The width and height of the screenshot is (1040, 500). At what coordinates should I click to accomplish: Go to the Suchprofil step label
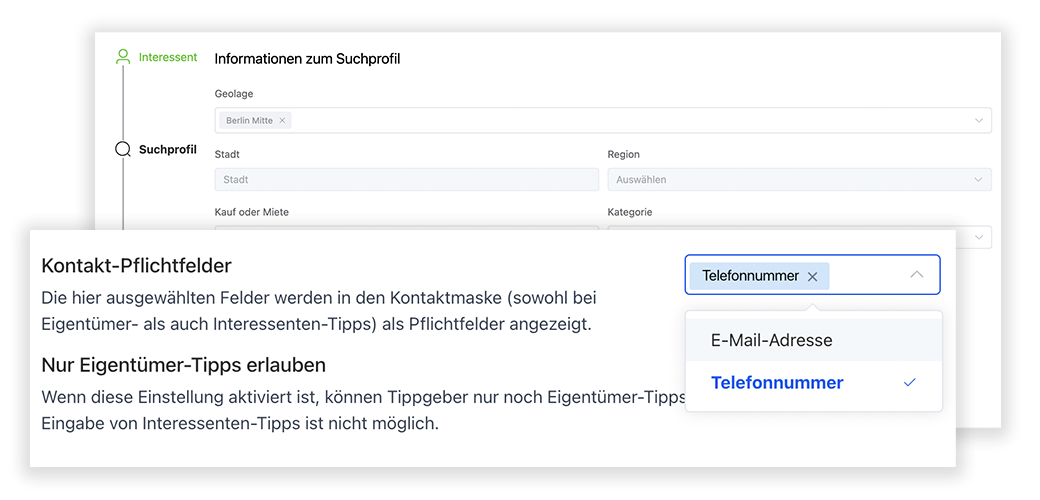pyautogui.click(x=168, y=149)
